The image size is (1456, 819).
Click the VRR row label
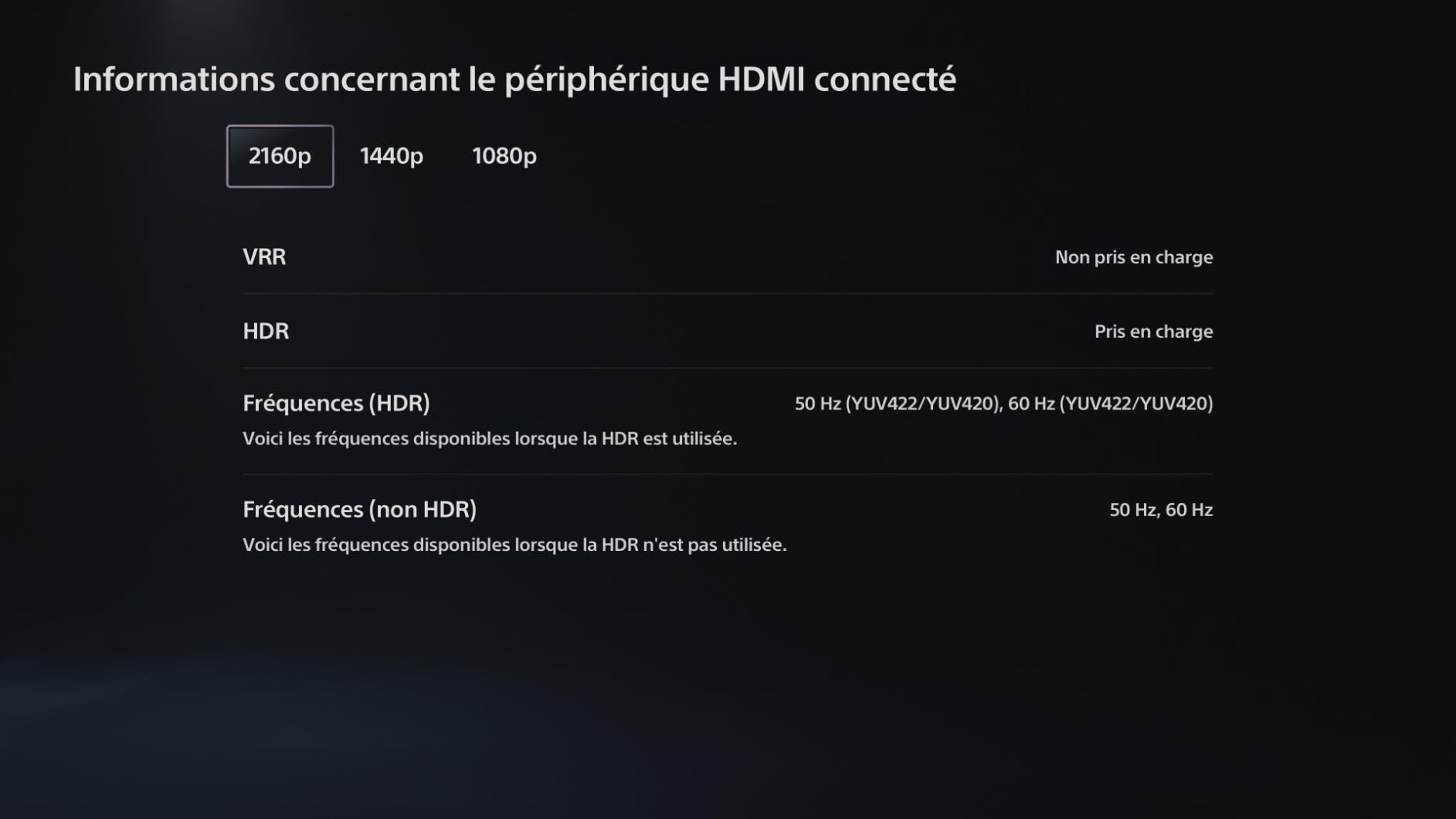pos(264,257)
